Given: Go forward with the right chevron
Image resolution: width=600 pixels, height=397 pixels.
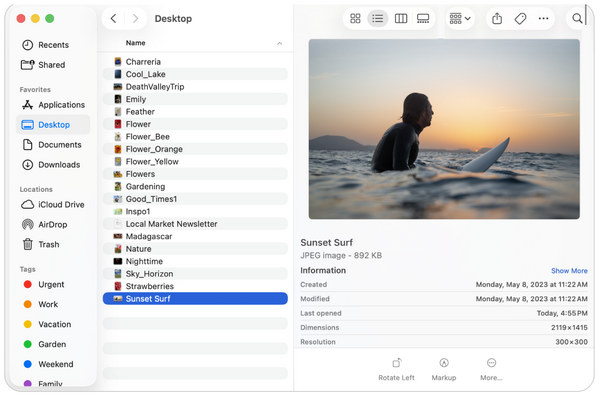Looking at the screenshot, I should click(135, 18).
